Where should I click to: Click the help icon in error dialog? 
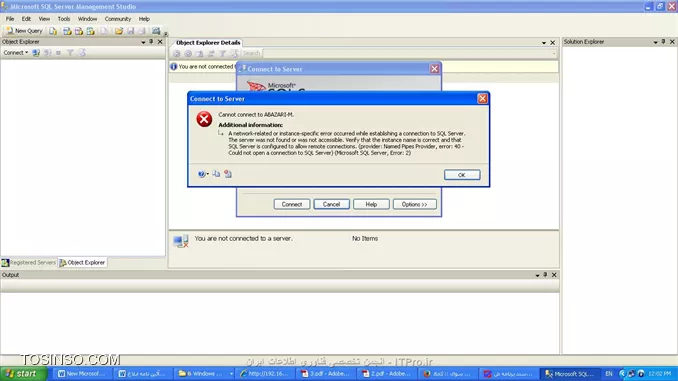(202, 174)
